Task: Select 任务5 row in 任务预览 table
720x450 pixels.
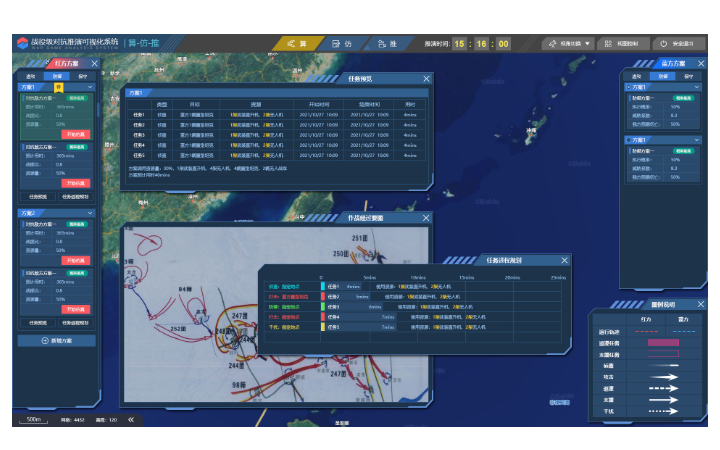Action: pos(276,155)
